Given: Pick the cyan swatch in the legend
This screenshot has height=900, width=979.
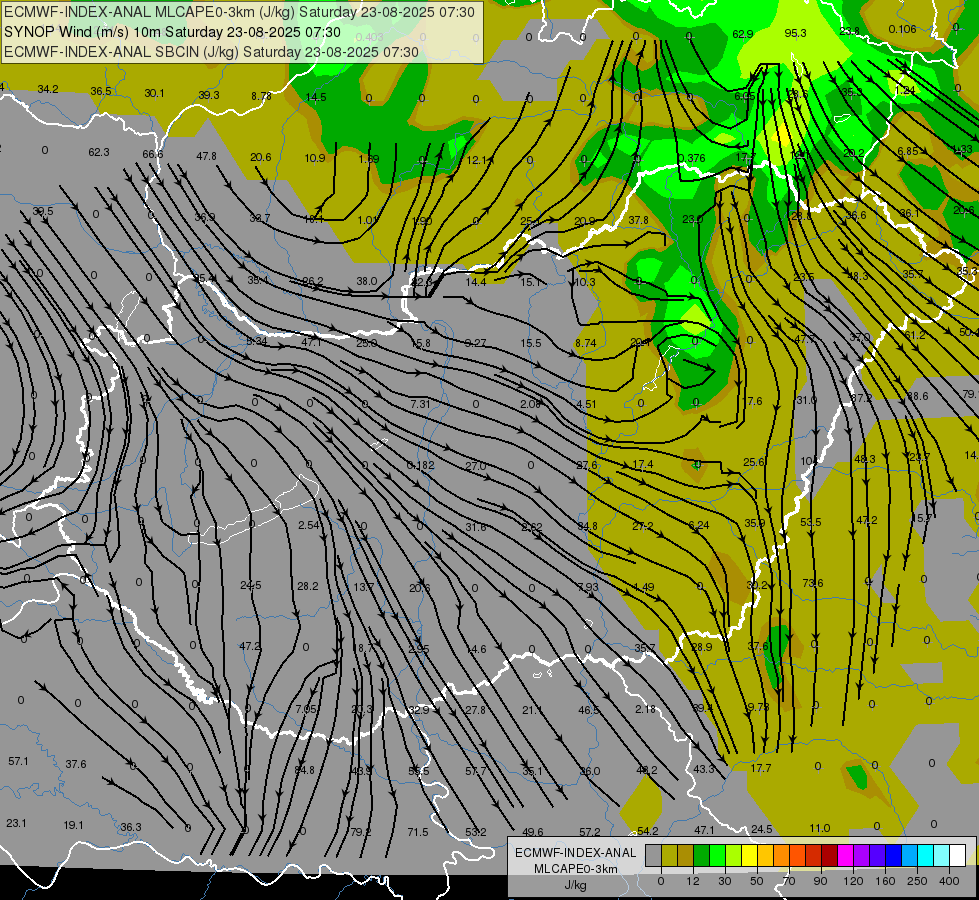Looking at the screenshot, I should pos(925,855).
